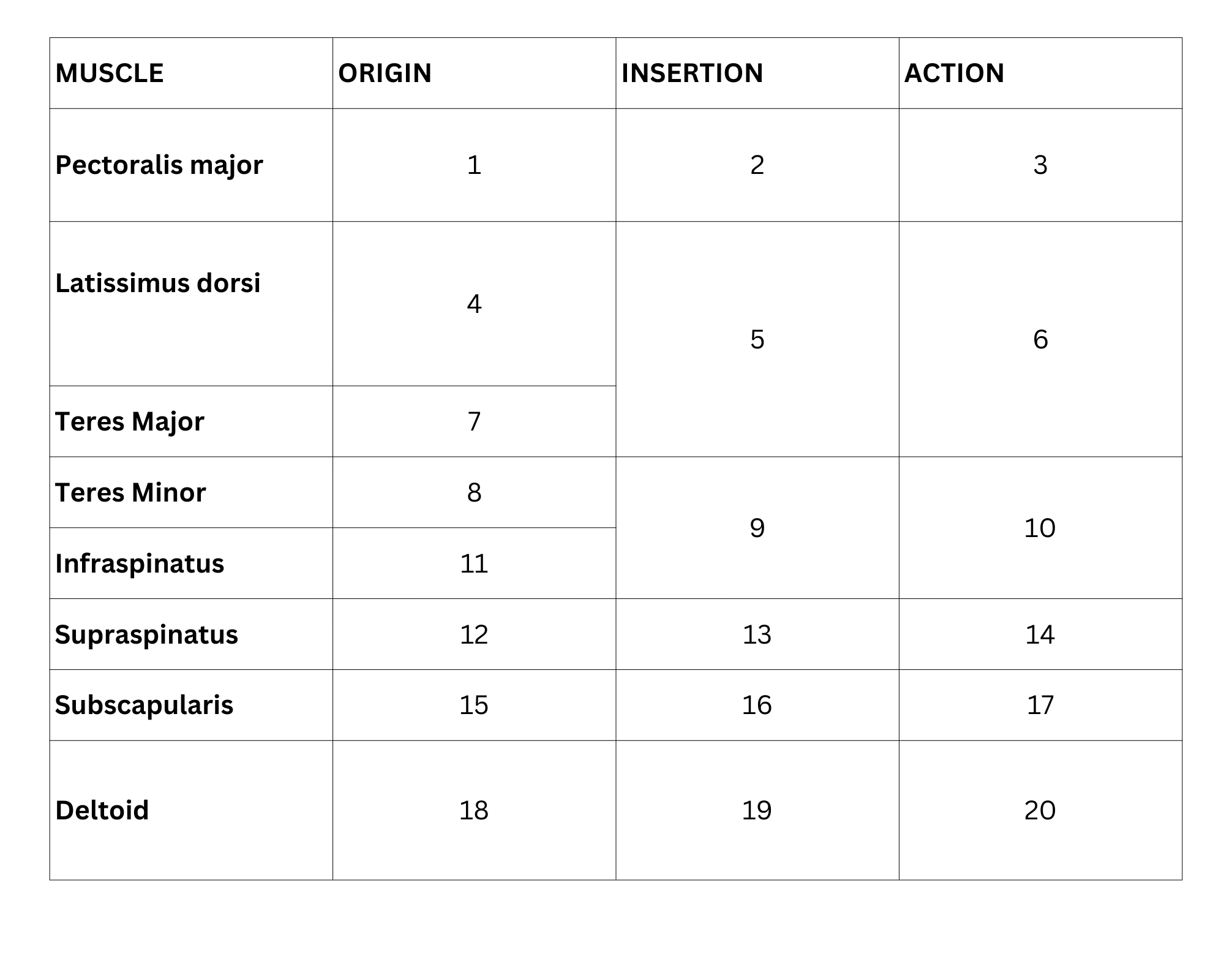Click the Infraspinatus row label
This screenshot has height=959, width=1232.
[140, 563]
